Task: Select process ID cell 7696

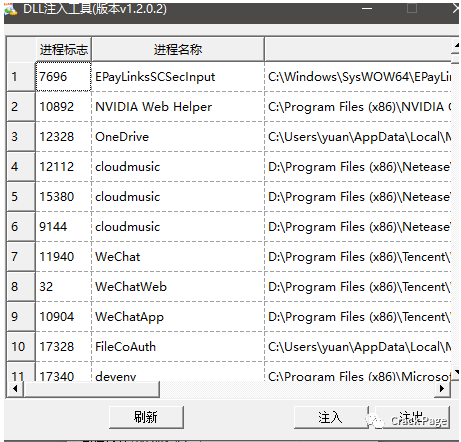Action: tap(63, 77)
